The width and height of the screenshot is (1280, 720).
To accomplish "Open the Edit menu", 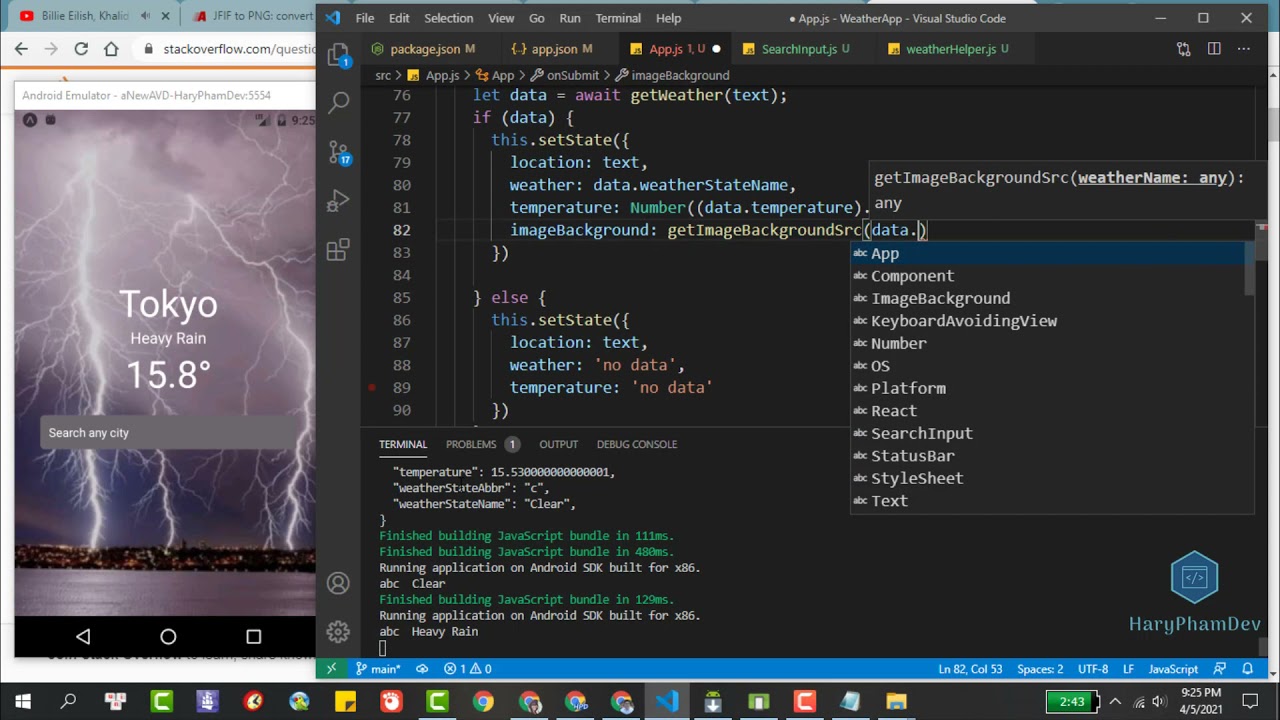I will [x=399, y=18].
